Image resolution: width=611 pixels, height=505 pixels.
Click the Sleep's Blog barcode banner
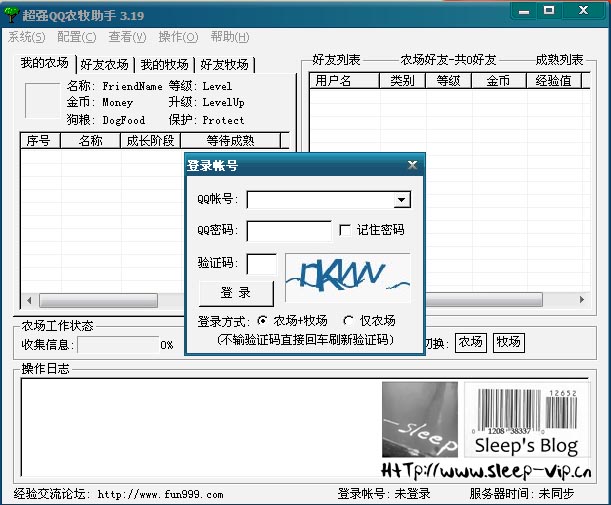coord(527,420)
